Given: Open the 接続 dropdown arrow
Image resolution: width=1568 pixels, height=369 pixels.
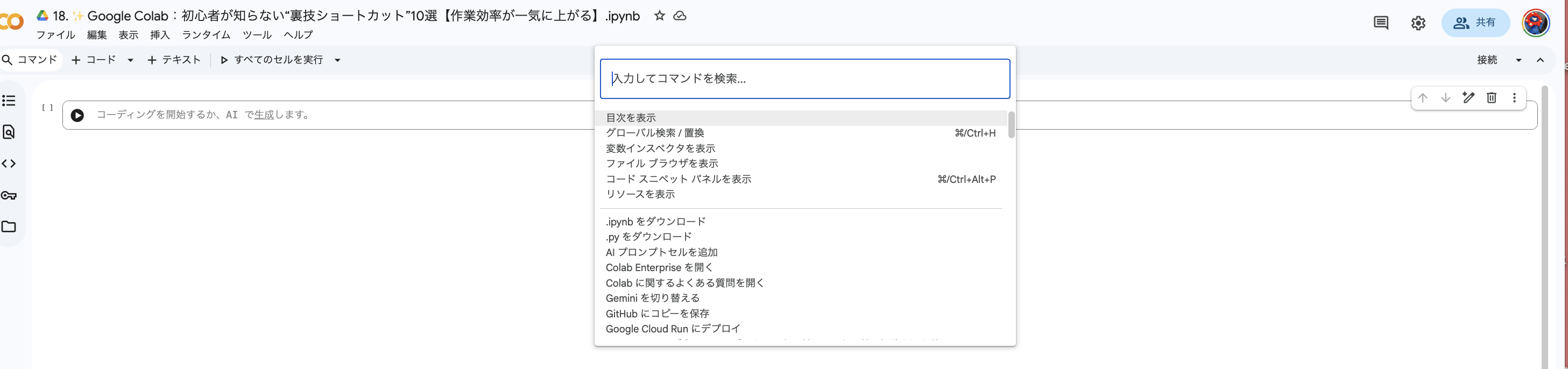Looking at the screenshot, I should 1518,60.
